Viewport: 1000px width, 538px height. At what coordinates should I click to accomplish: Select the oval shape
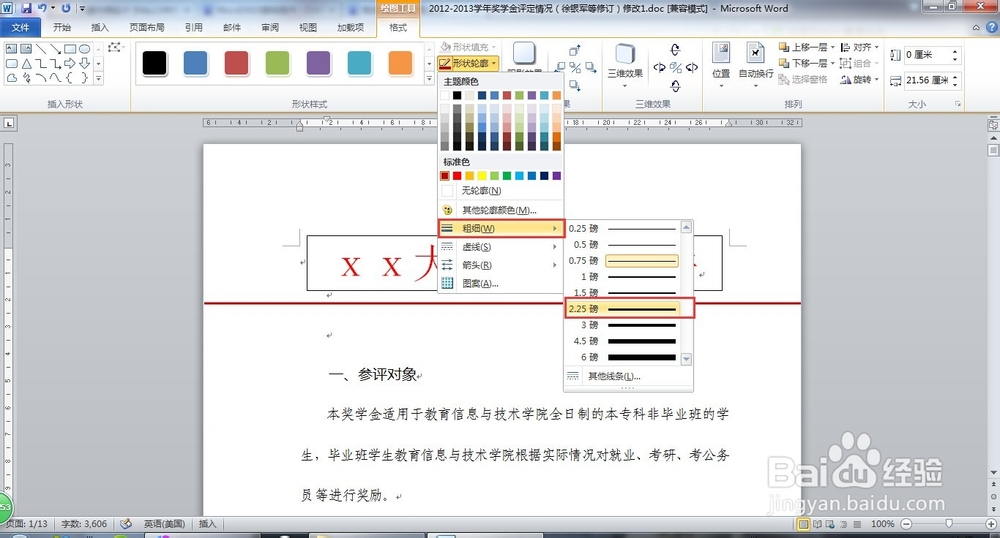84,48
